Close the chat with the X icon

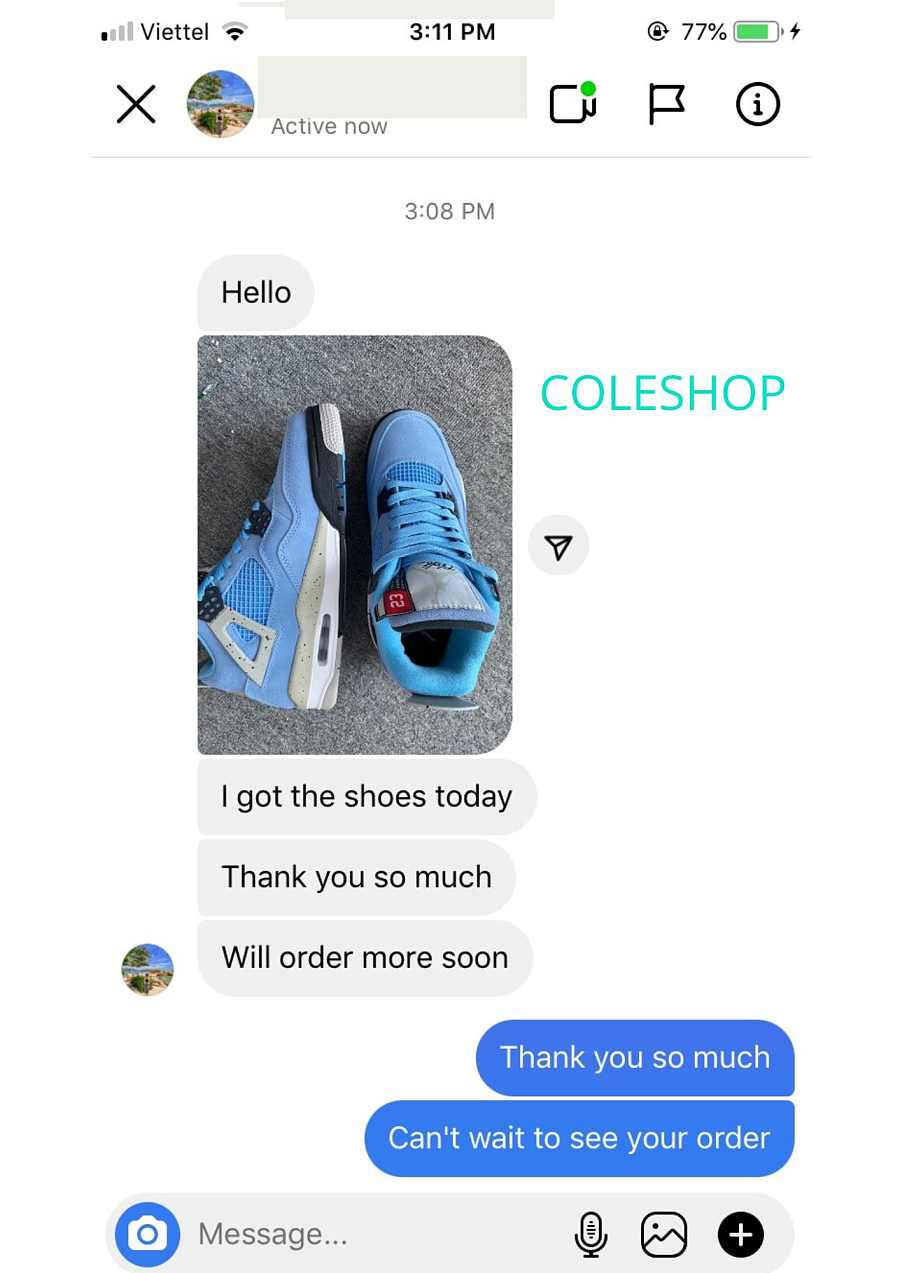point(136,104)
